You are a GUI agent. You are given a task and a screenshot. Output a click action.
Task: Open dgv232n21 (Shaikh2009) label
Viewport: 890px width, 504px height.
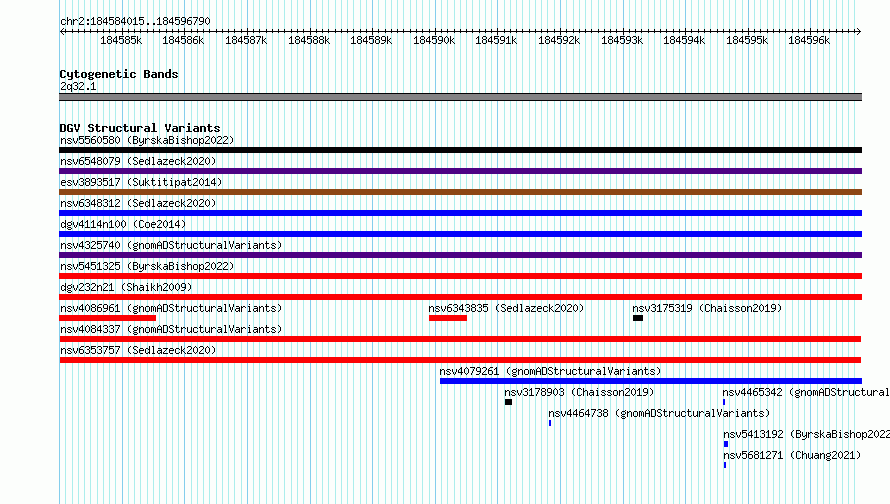coord(126,287)
